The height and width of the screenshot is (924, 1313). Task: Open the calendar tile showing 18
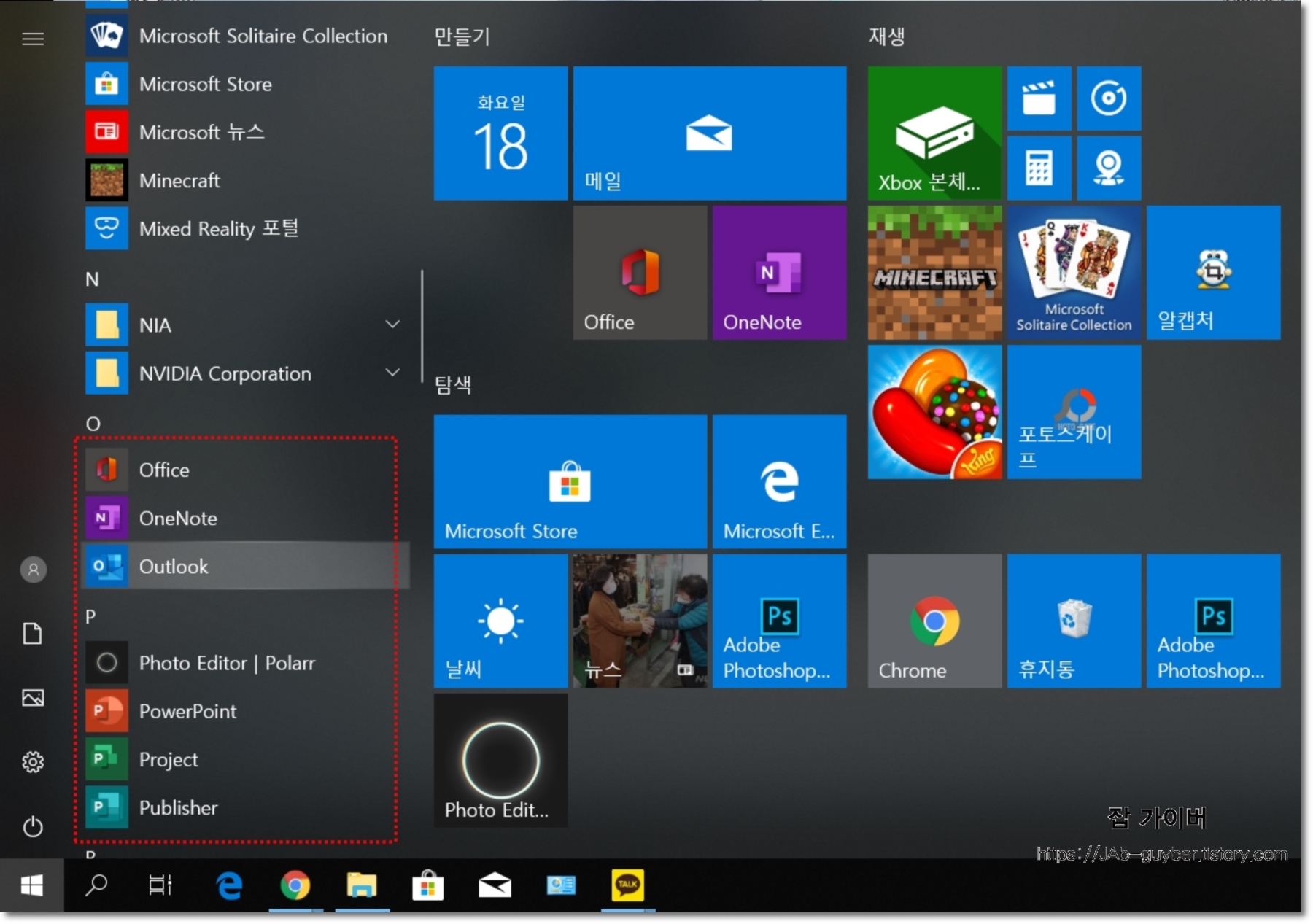(x=500, y=133)
